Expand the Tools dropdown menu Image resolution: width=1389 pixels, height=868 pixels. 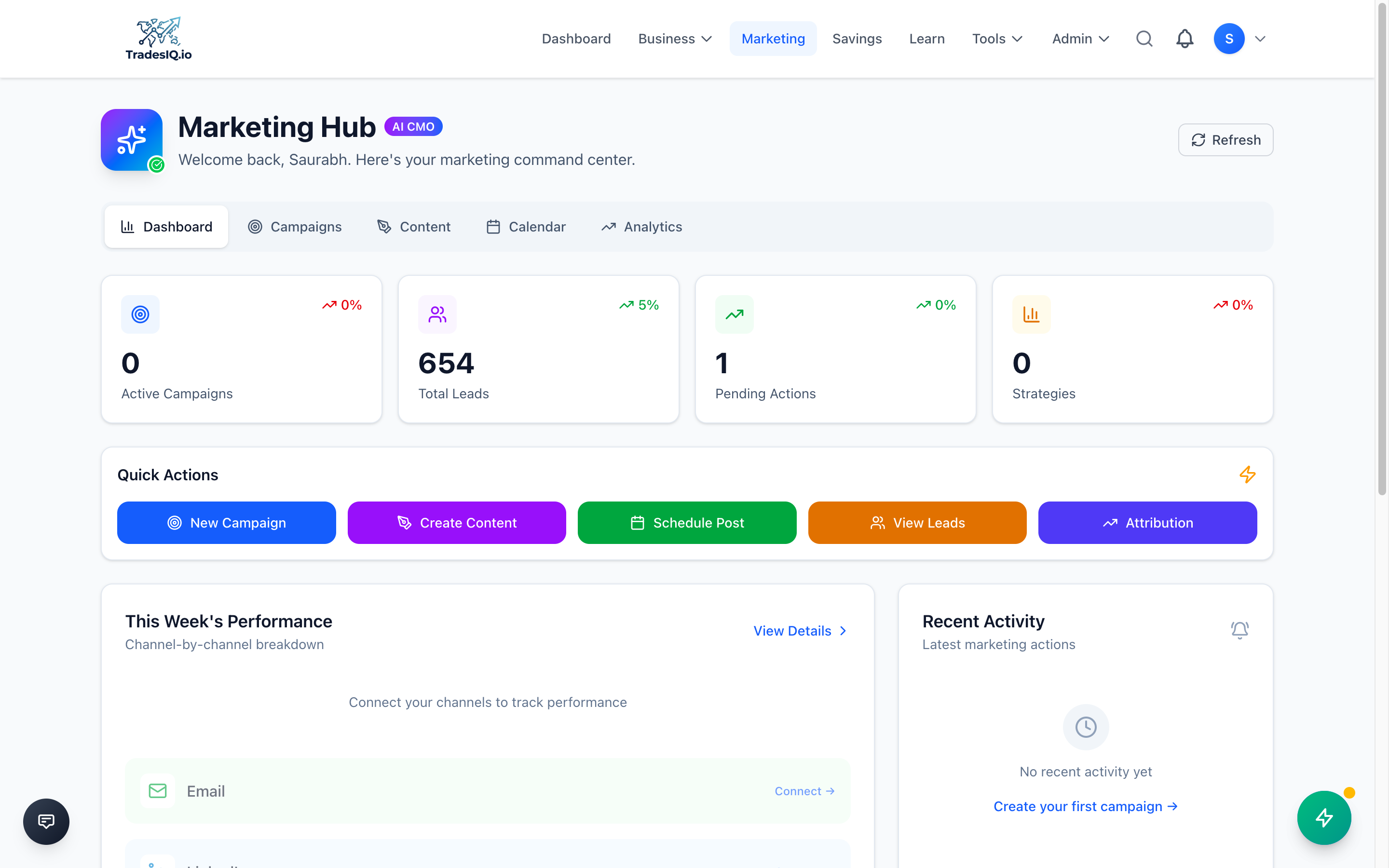[997, 39]
